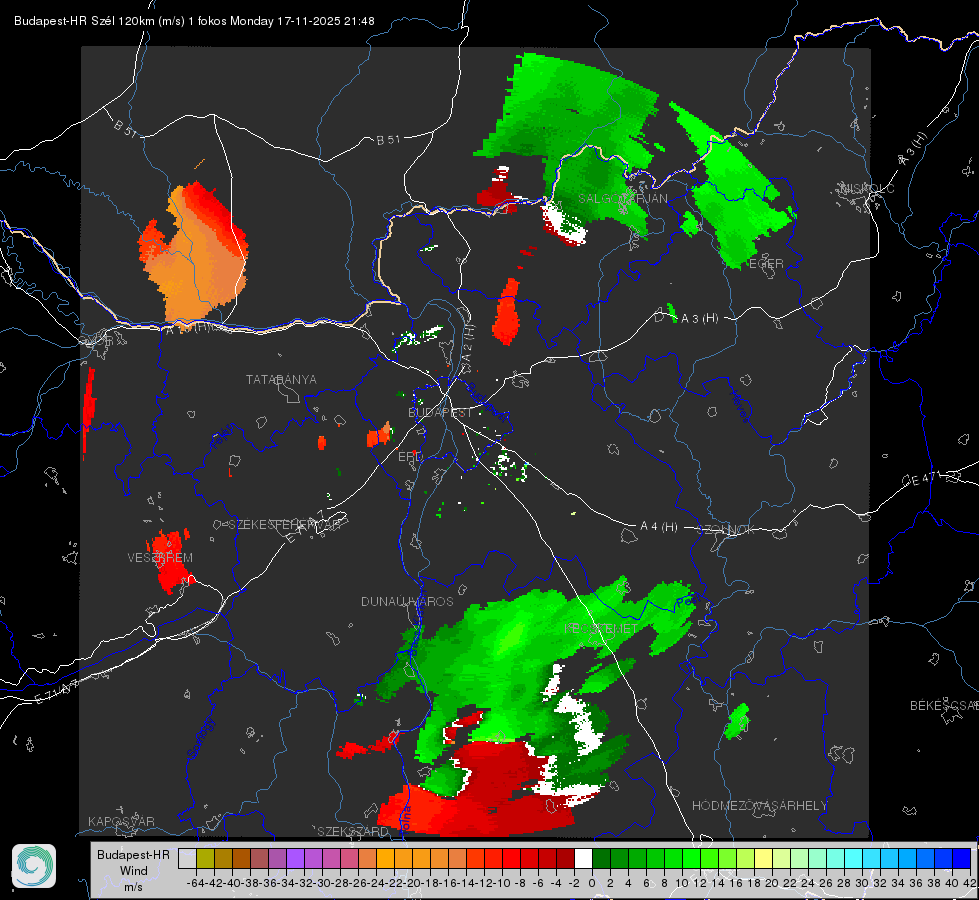Click the KAPOSVAR city label
The height and width of the screenshot is (900, 979).
(121, 821)
